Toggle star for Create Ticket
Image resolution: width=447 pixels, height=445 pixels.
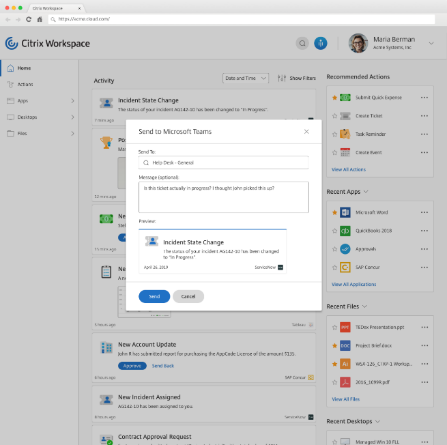335,116
